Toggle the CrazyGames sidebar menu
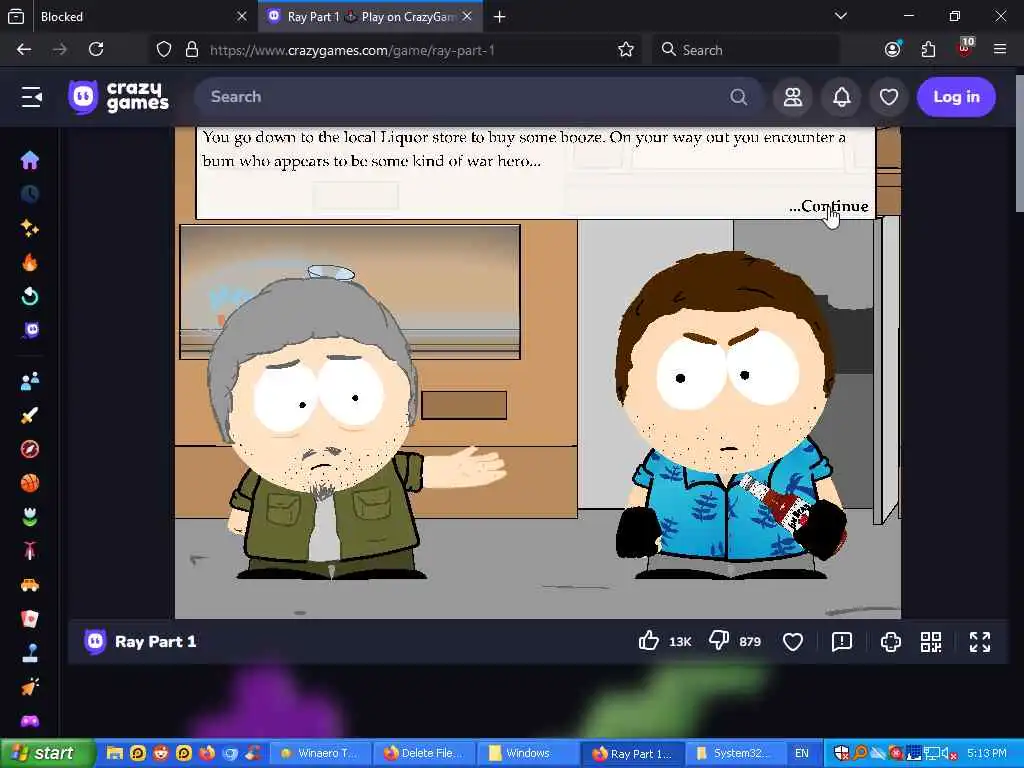This screenshot has height=768, width=1024. click(31, 97)
